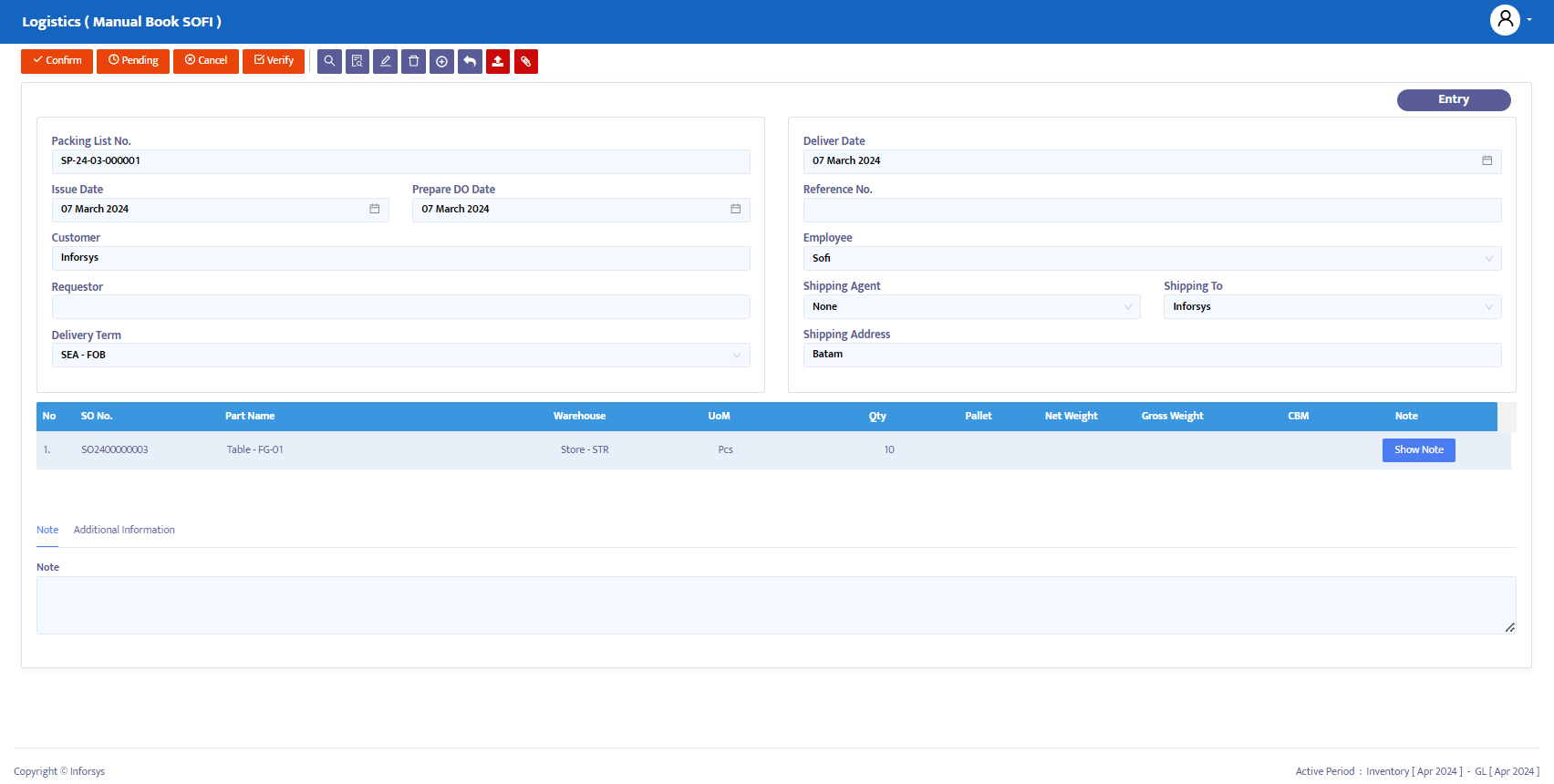Click SO number SO2400000003 cell
Viewport: 1554px width, 784px height.
click(115, 449)
